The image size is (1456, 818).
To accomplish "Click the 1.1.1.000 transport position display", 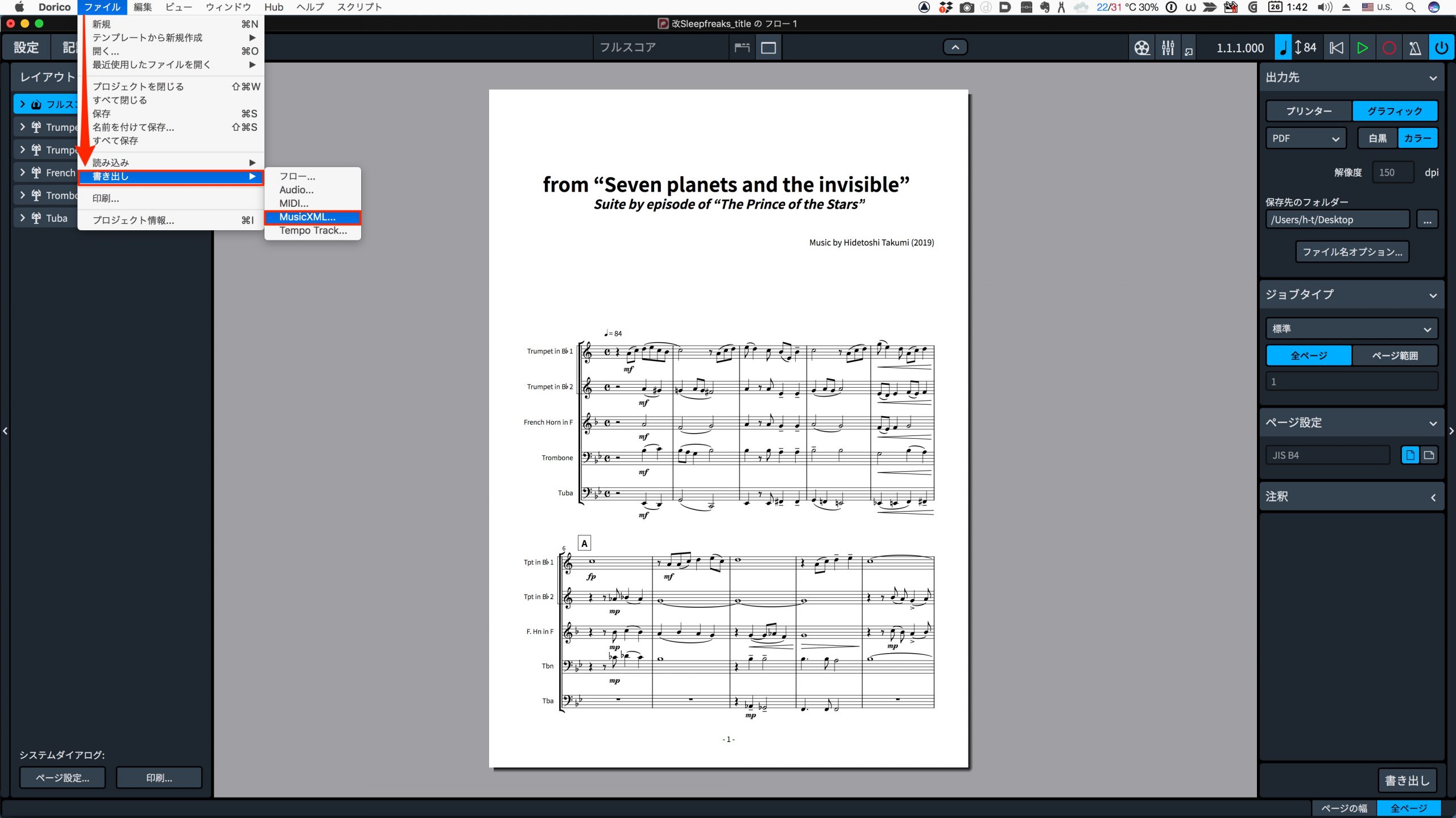I will tap(1240, 48).
